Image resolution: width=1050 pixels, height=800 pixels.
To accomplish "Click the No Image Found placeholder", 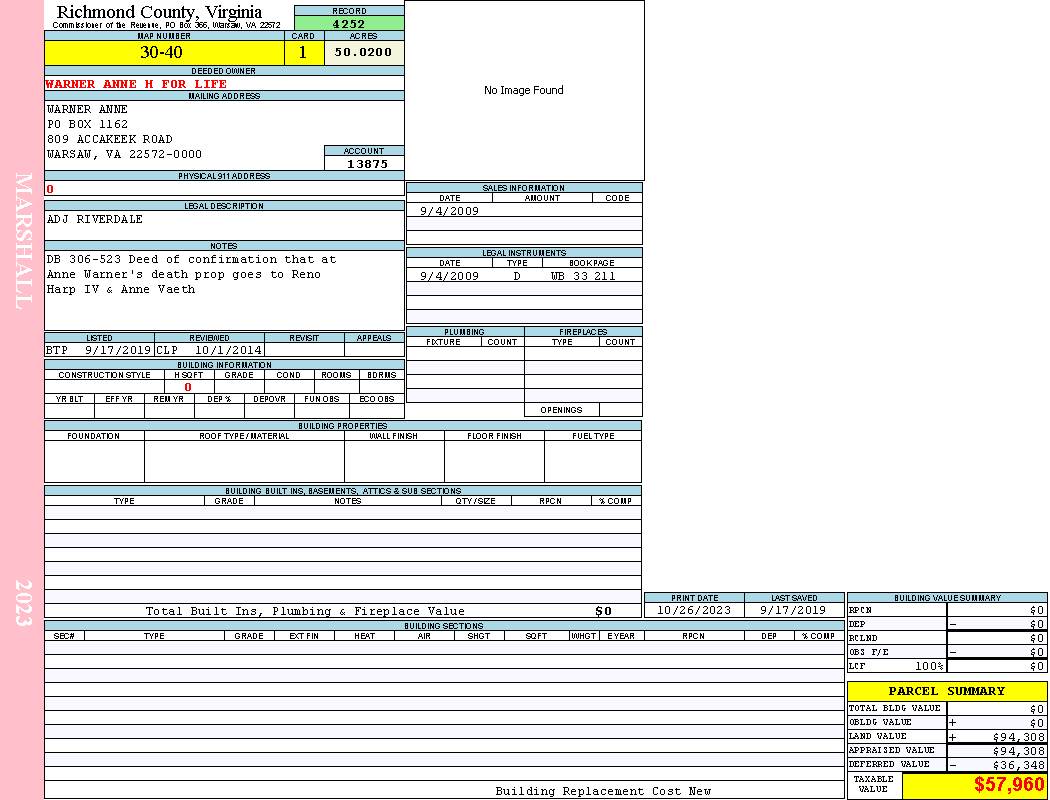I will click(x=523, y=91).
